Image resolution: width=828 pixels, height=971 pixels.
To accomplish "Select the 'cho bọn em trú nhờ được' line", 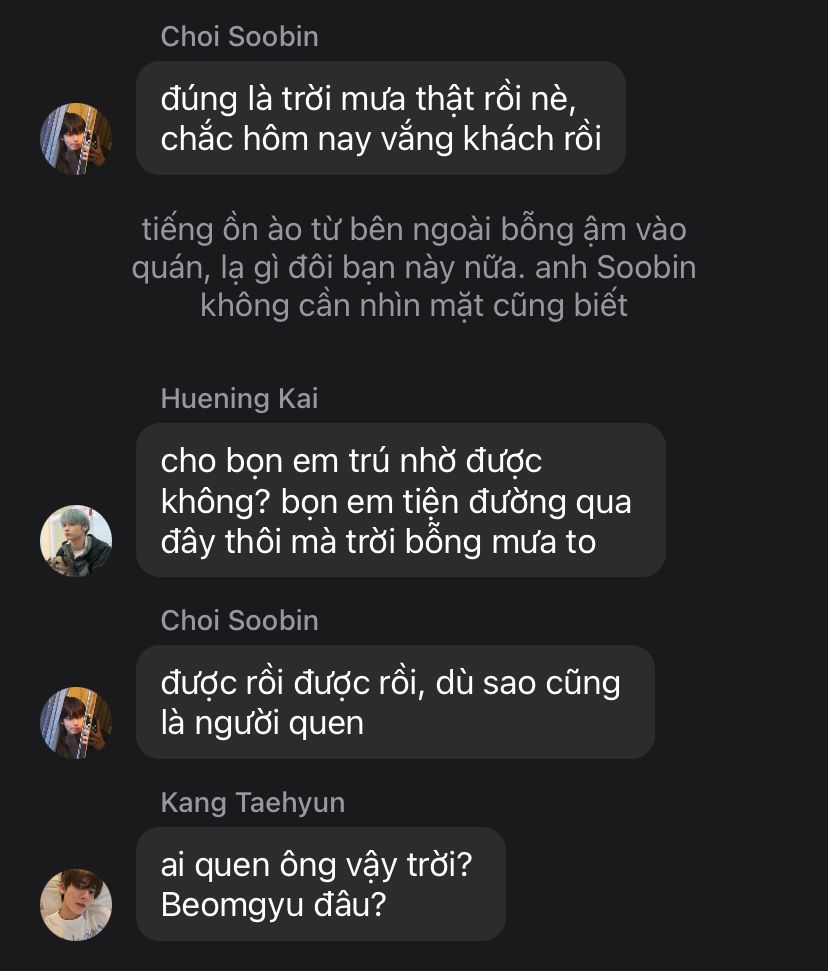I will [x=351, y=462].
